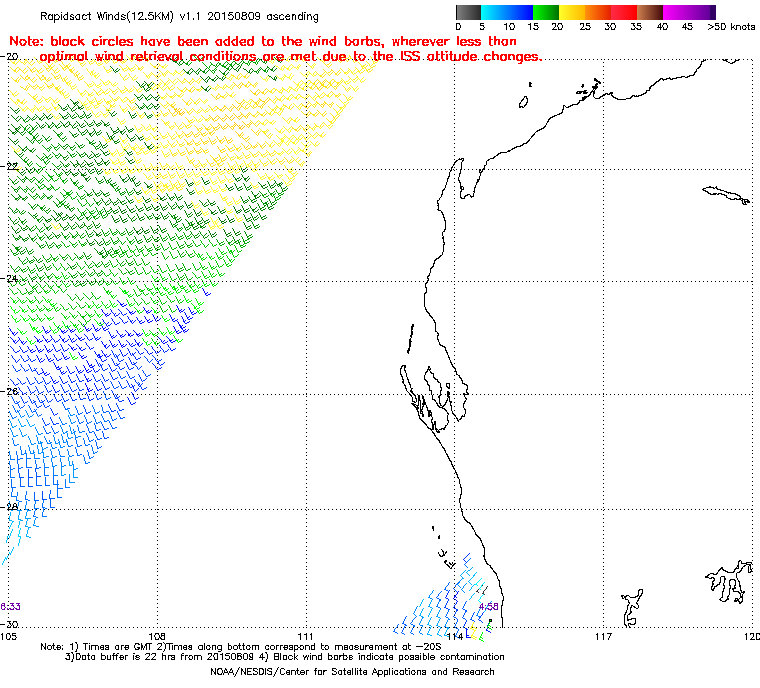Click the '0' label under the color bar
The width and height of the screenshot is (760, 688).
point(459,27)
